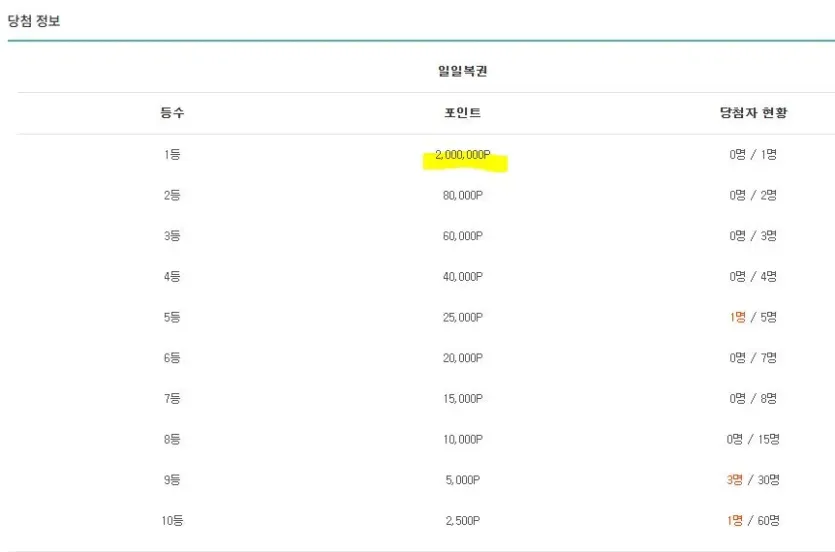Screen dimensions: 835x552
Task: Select the 10등 rank cell
Action: tap(172, 521)
